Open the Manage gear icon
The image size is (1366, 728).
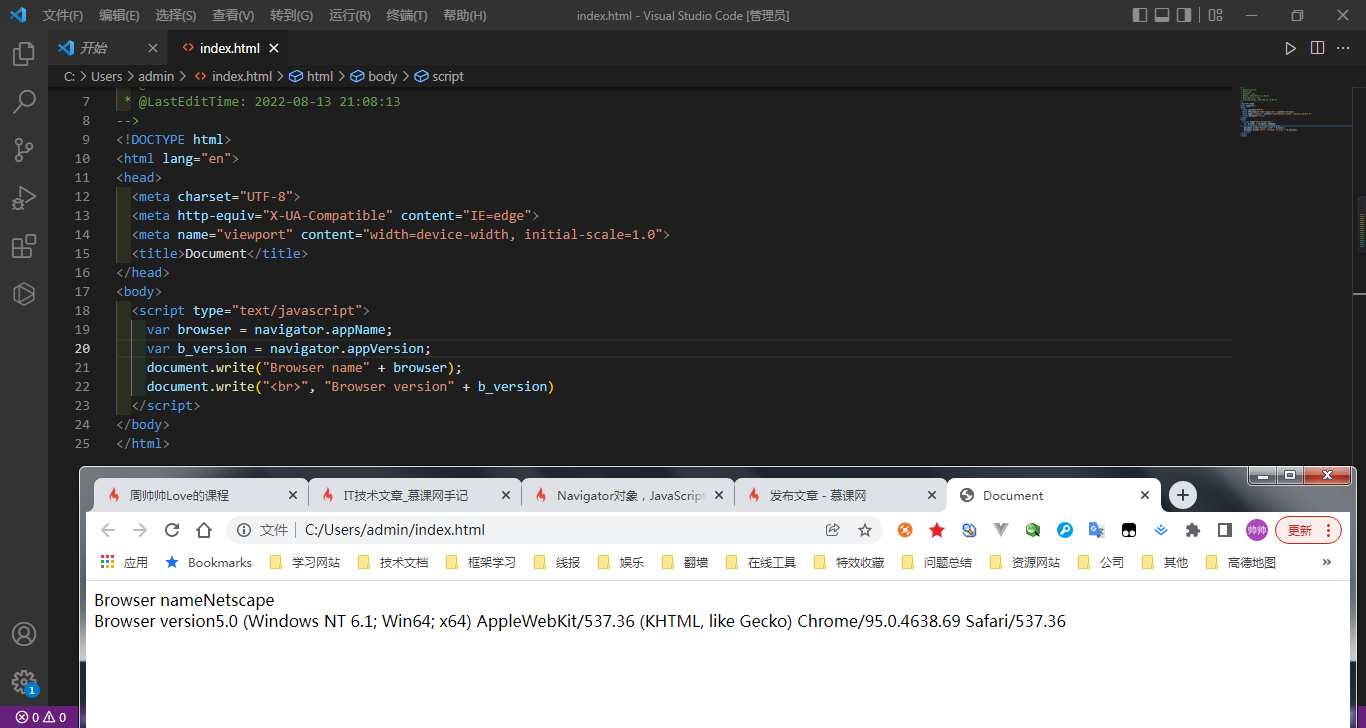pyautogui.click(x=24, y=682)
